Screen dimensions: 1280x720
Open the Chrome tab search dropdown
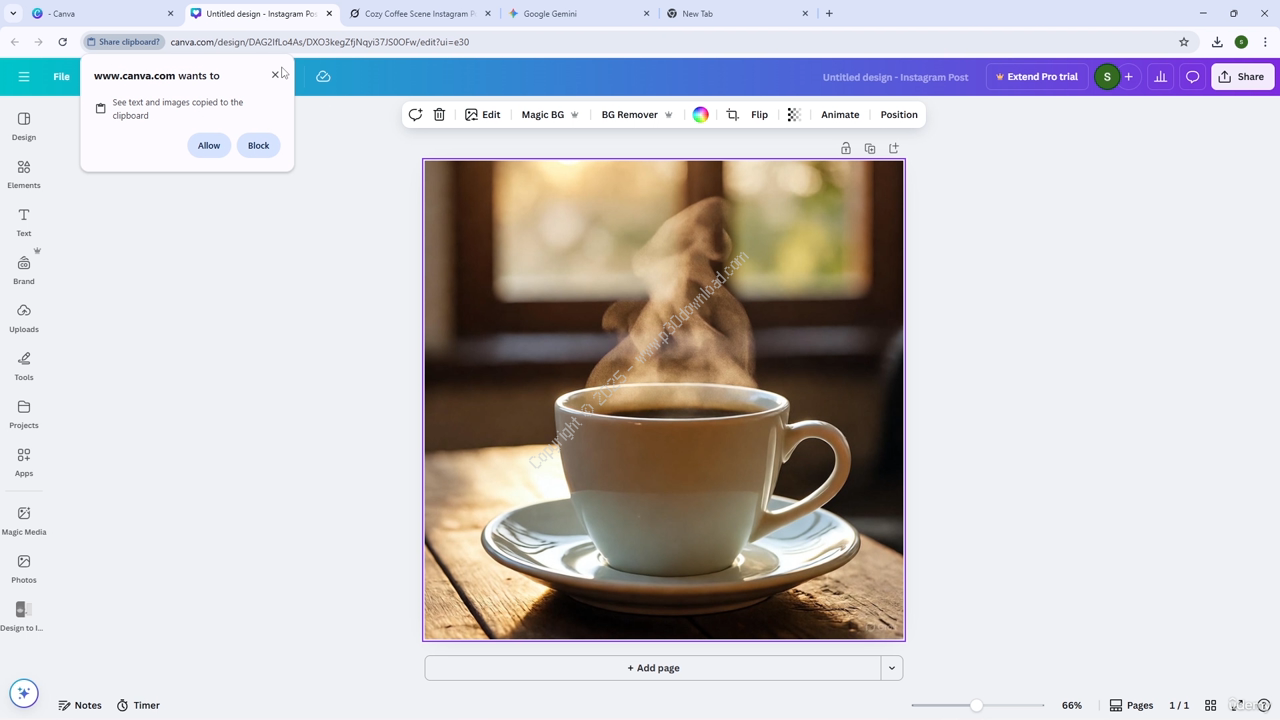(x=13, y=14)
